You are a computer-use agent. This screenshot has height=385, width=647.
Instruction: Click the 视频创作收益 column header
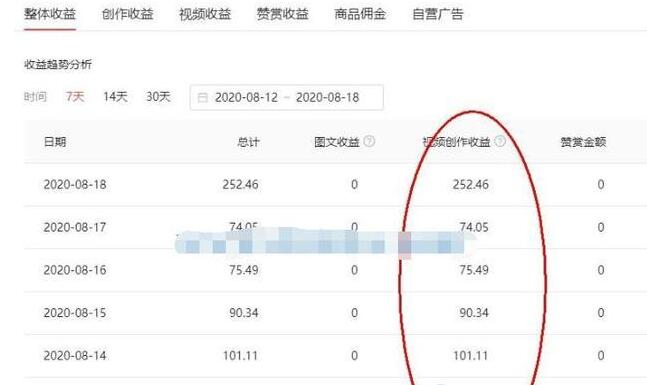[x=457, y=142]
